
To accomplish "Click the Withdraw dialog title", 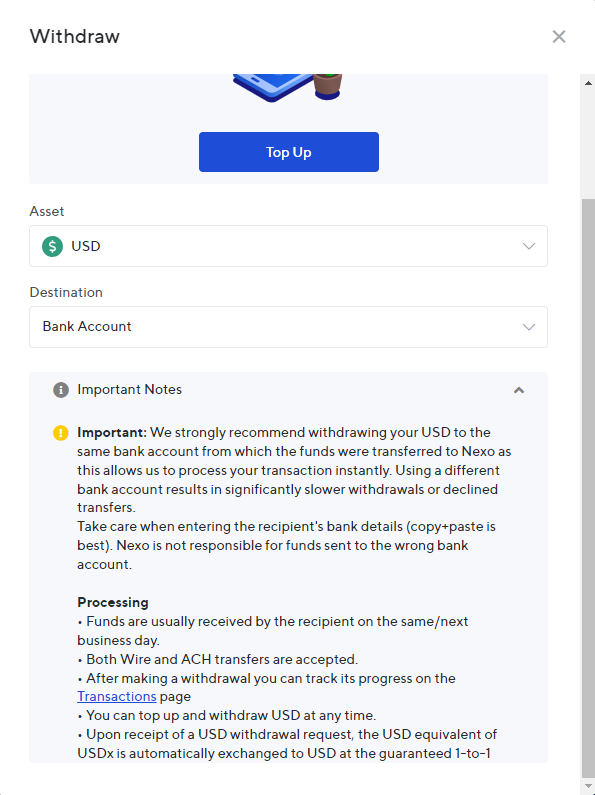I will (x=75, y=37).
